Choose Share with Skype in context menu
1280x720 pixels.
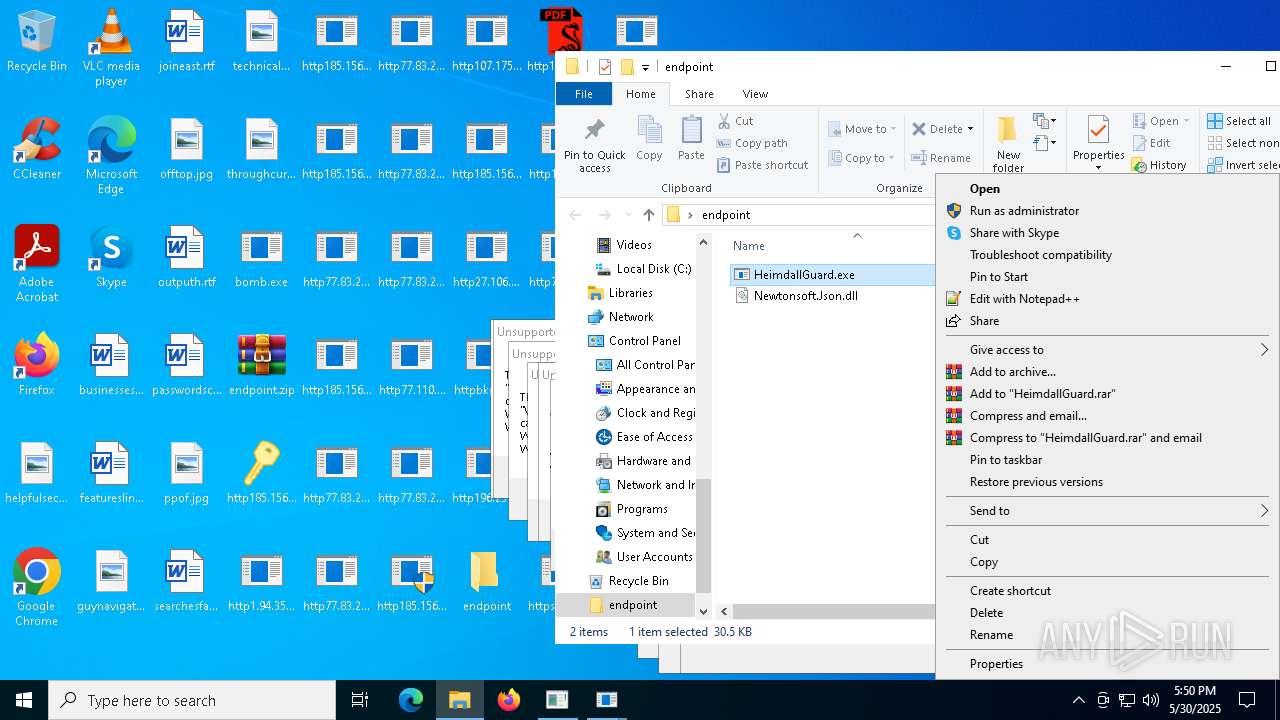1108,233
